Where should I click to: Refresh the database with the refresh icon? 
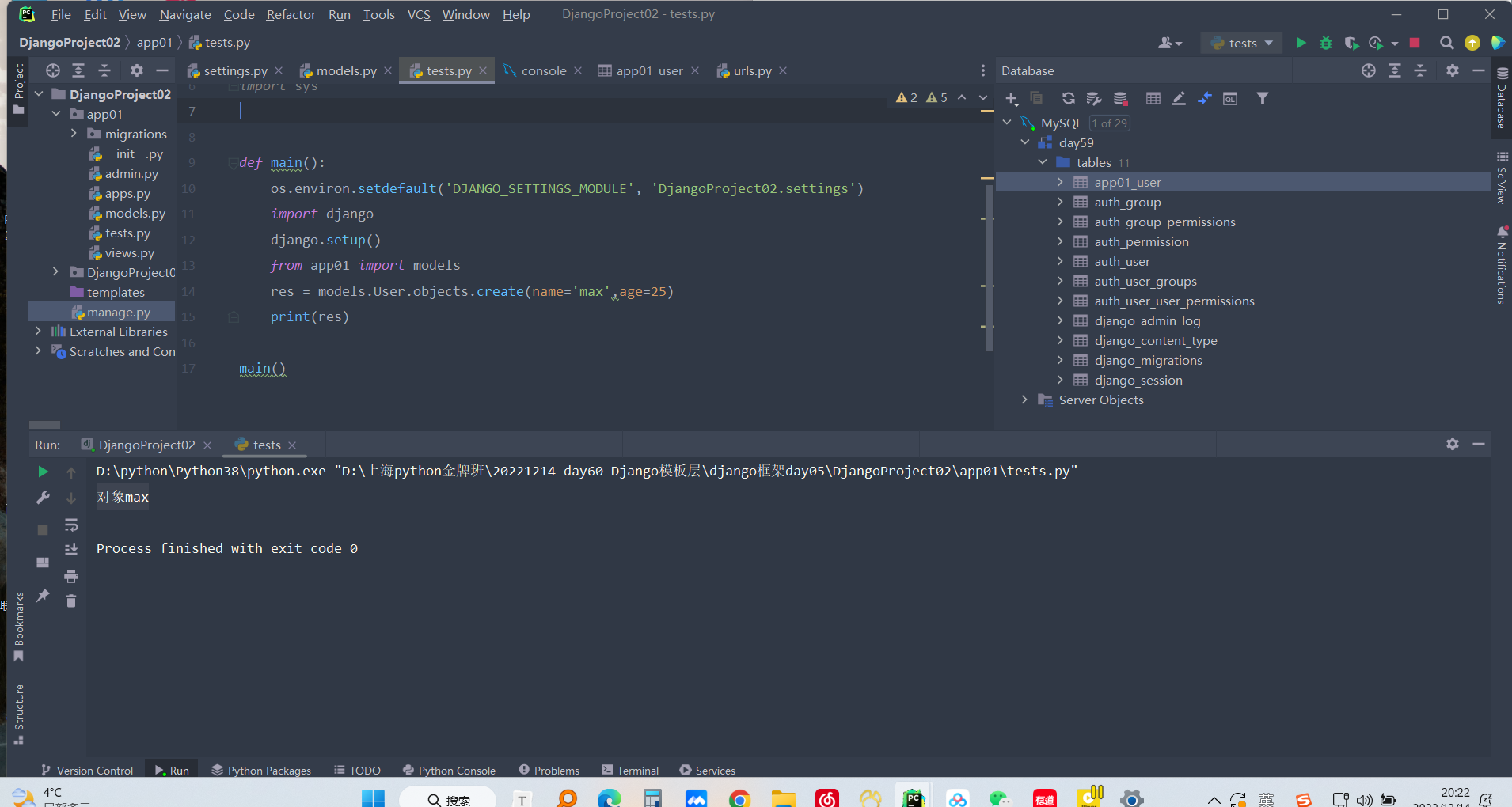coord(1068,98)
